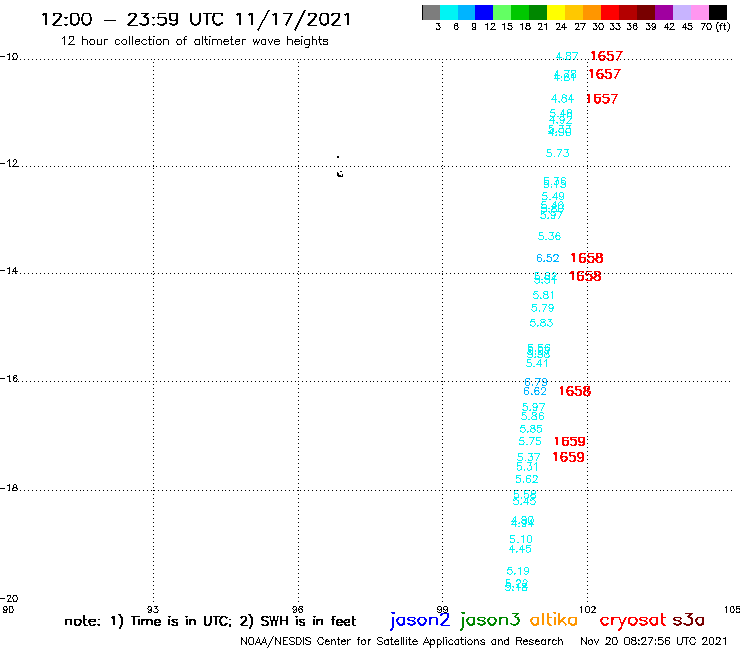Click the subtitle '12 hour collection of altimeter wave heights'

pos(194,41)
